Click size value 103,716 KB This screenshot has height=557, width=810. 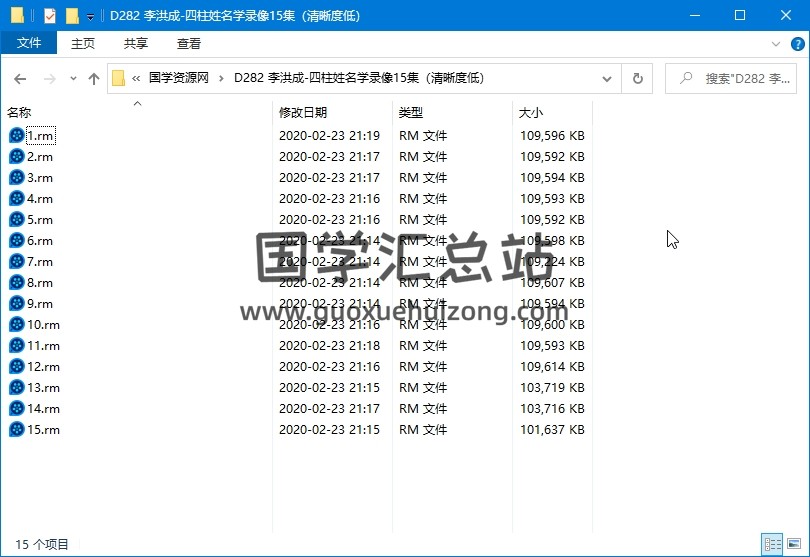coord(552,408)
